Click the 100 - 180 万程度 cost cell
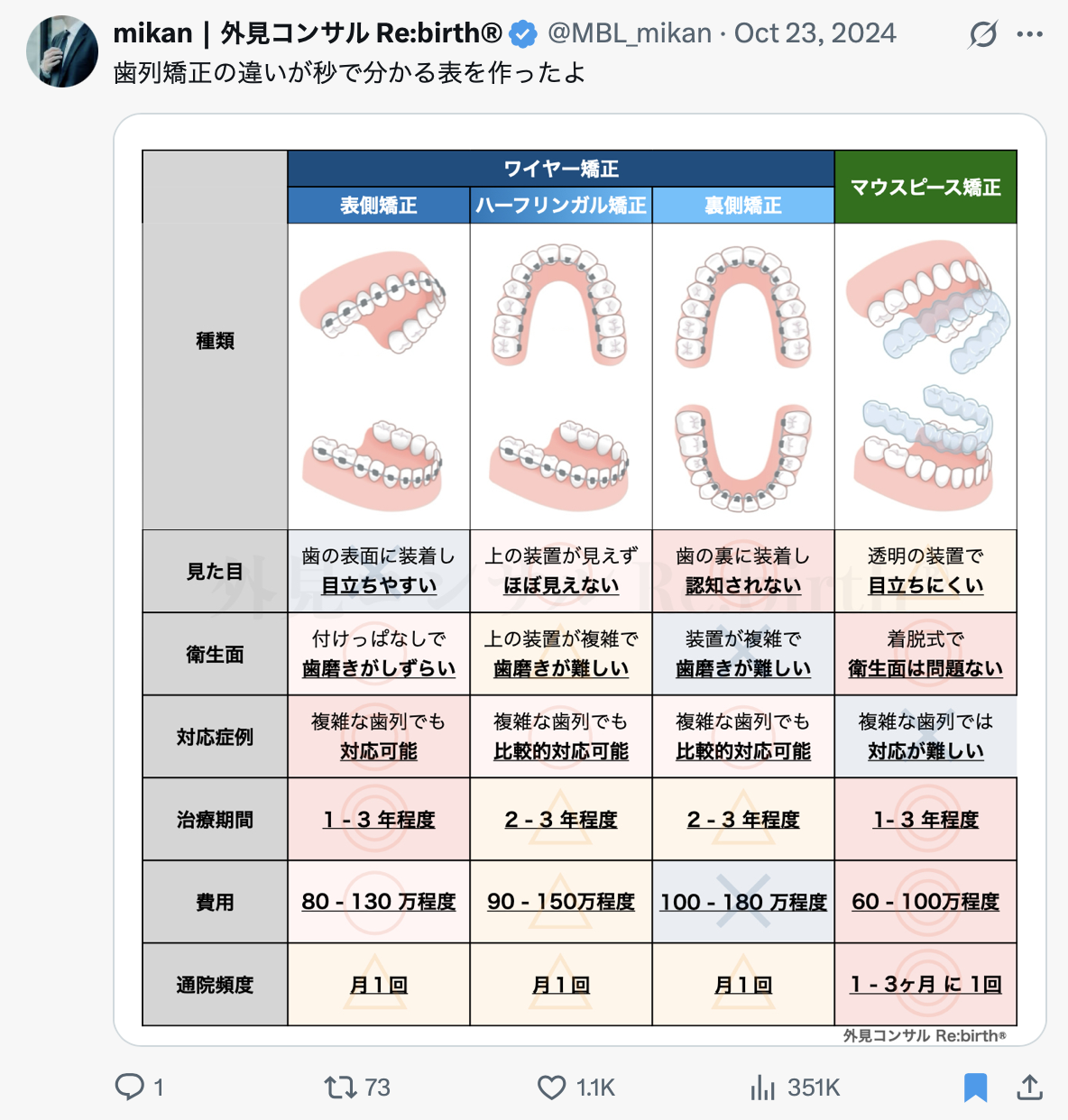Viewport: 1068px width, 1120px height. pos(743,902)
